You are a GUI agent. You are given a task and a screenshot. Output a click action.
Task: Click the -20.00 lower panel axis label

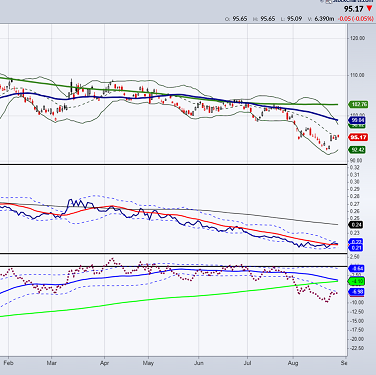click(356, 339)
